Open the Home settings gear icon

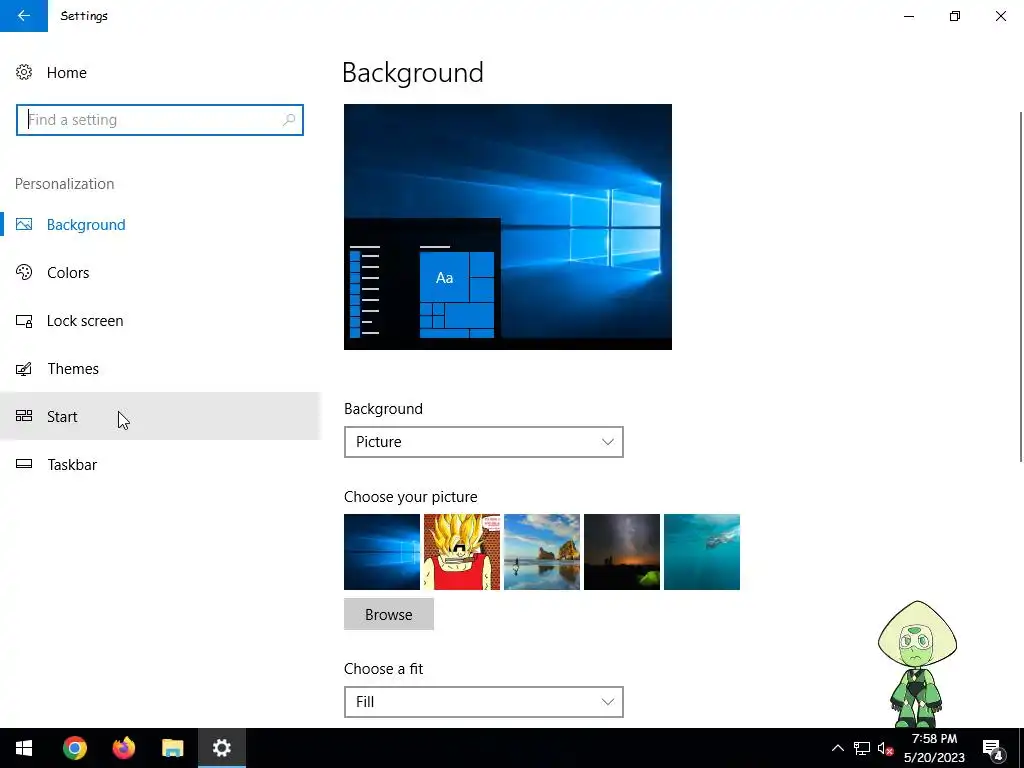coord(24,72)
